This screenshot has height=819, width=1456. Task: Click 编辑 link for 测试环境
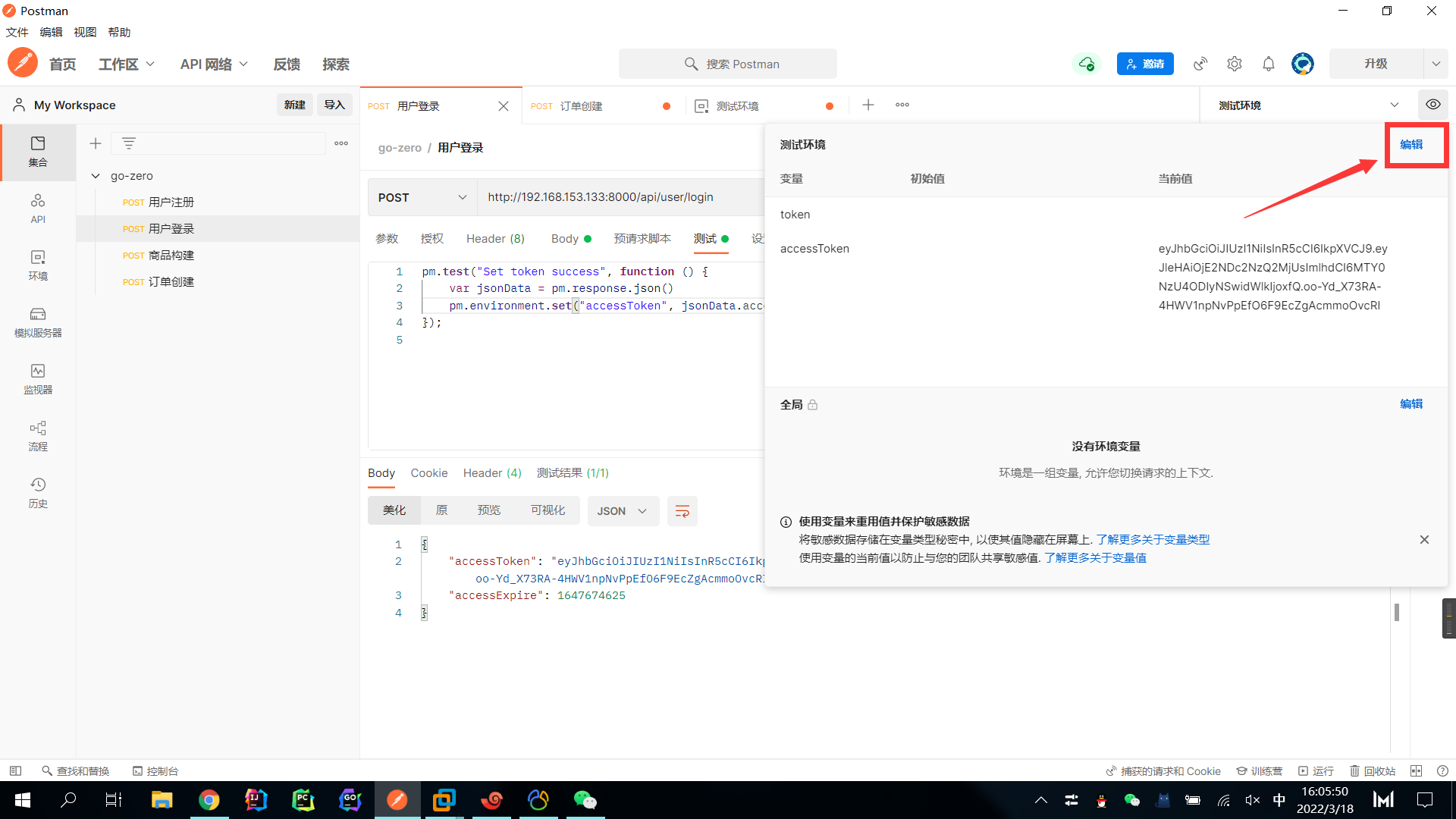(1410, 144)
